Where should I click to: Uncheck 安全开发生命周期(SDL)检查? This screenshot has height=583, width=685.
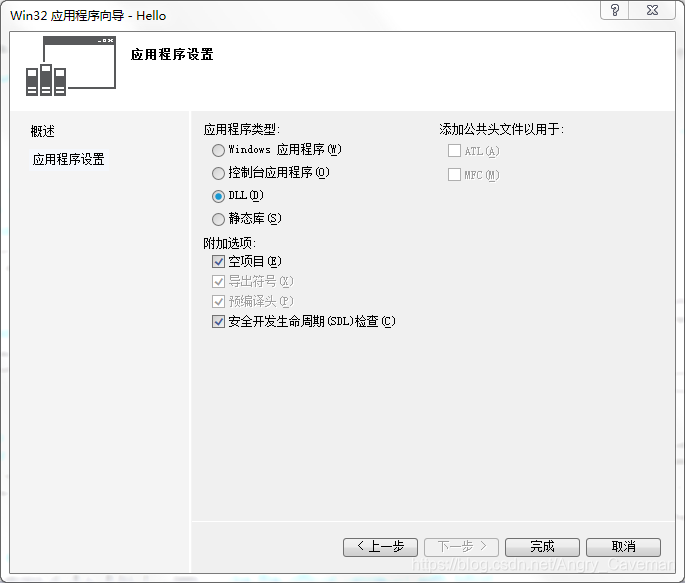[x=218, y=321]
